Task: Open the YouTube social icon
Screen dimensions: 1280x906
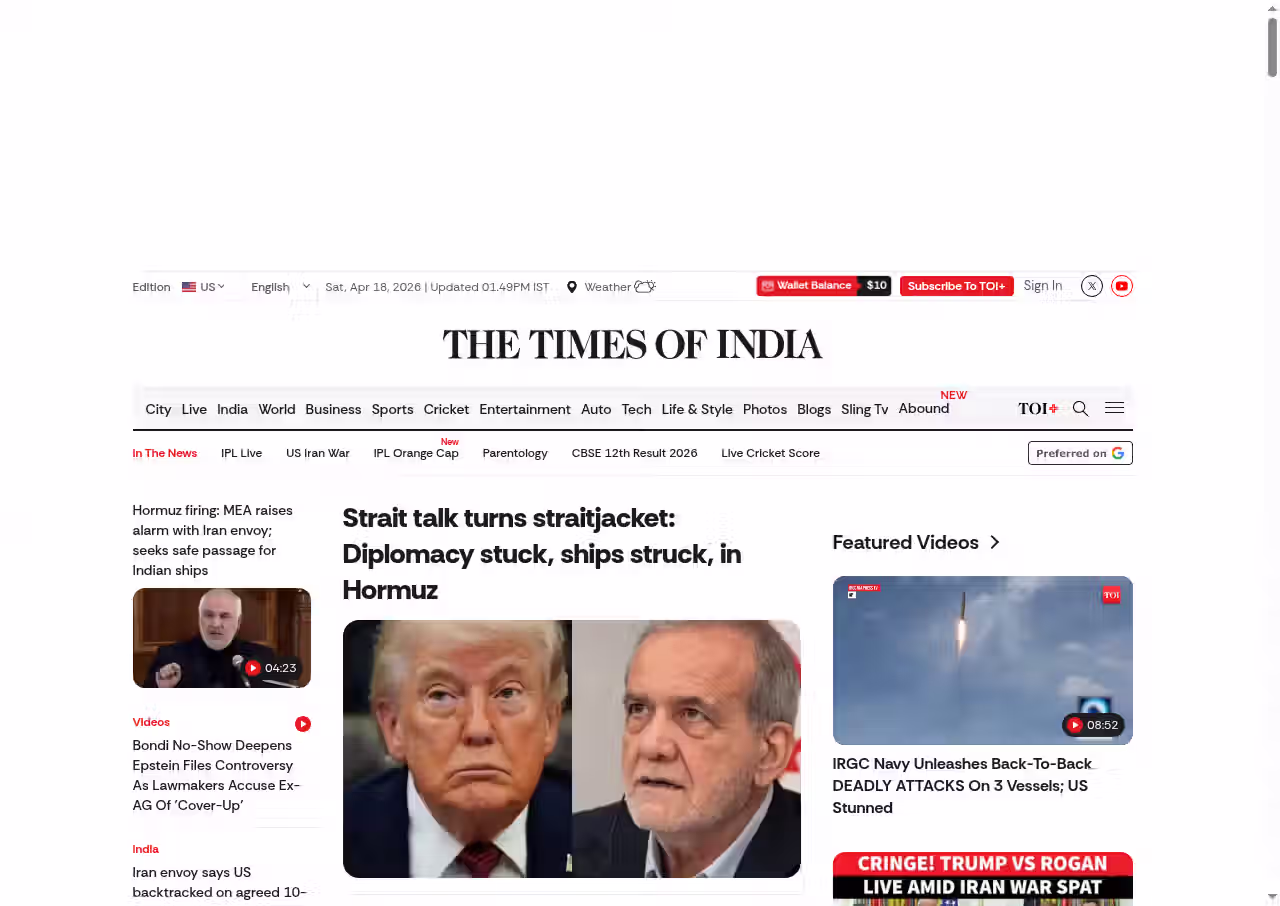Action: [1122, 286]
